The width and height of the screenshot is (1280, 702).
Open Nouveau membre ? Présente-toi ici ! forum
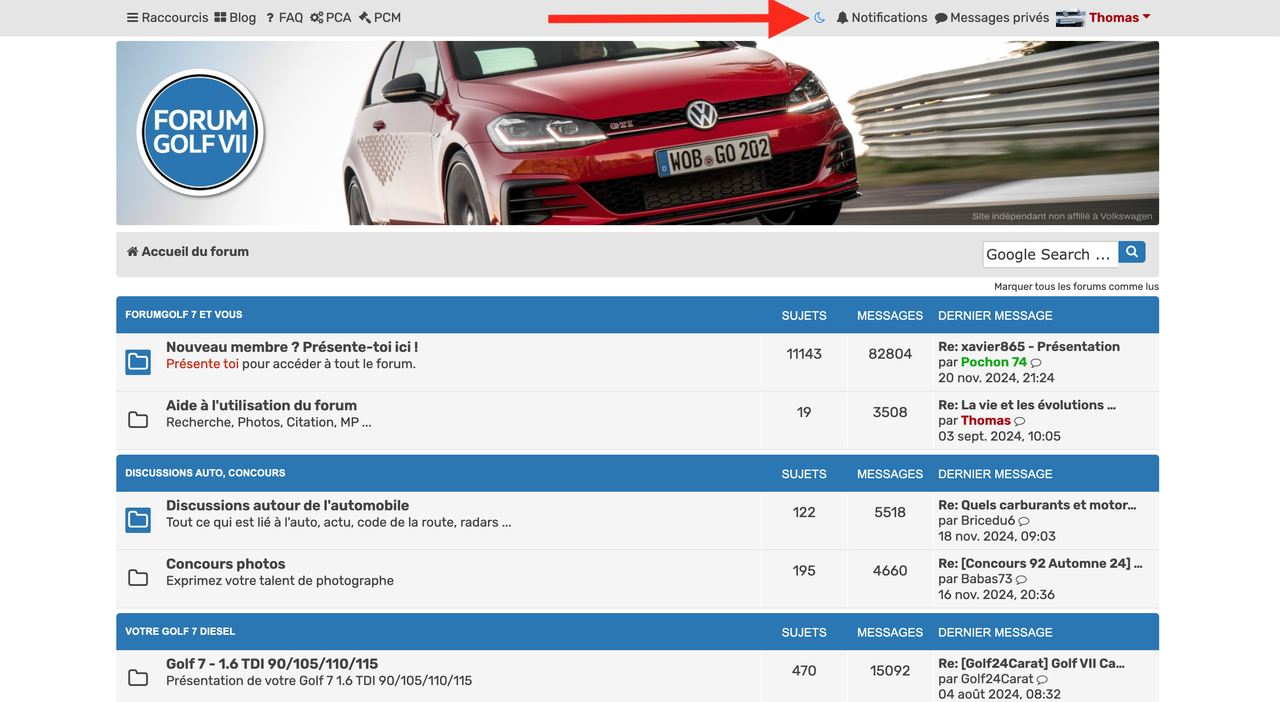tap(292, 347)
